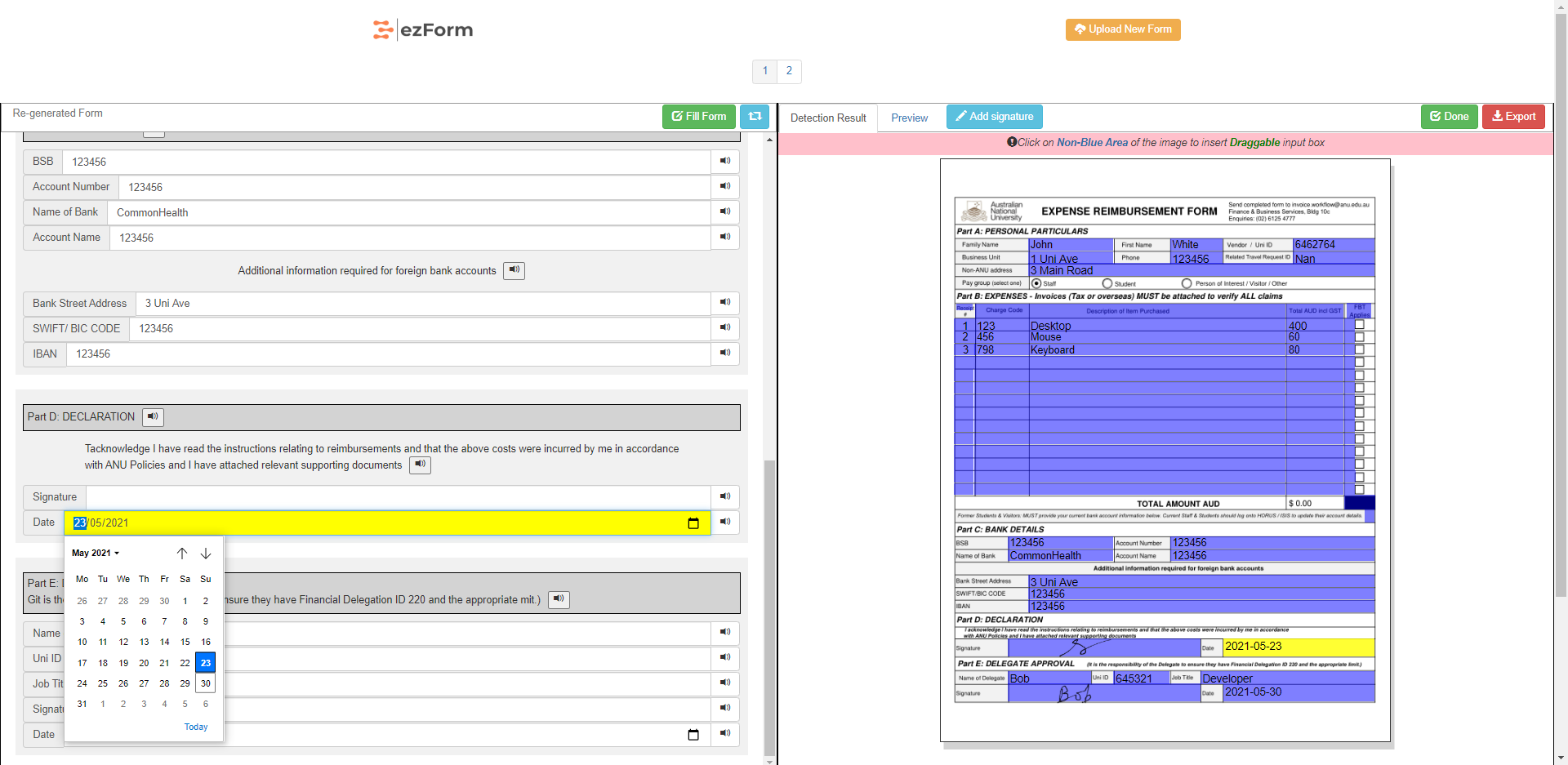Open calendar picker on bottom Date field
The image size is (1568, 765).
[x=693, y=735]
